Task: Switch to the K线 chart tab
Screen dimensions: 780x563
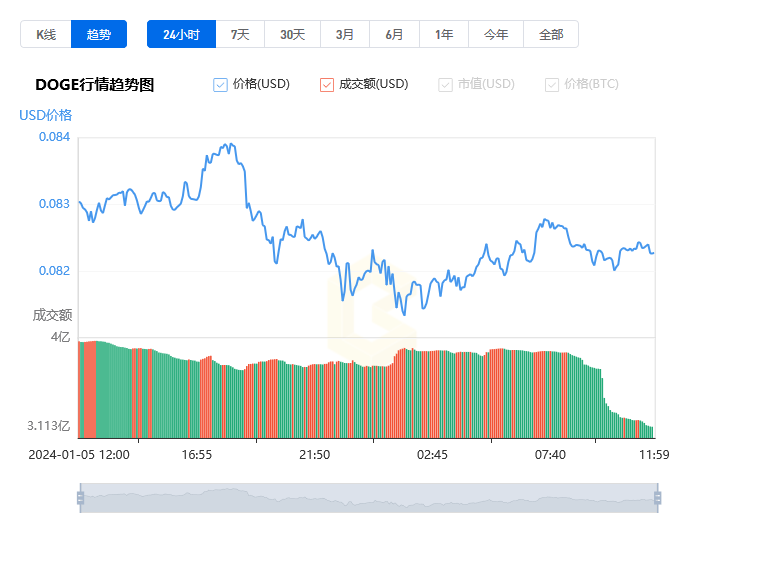Action: tap(46, 35)
